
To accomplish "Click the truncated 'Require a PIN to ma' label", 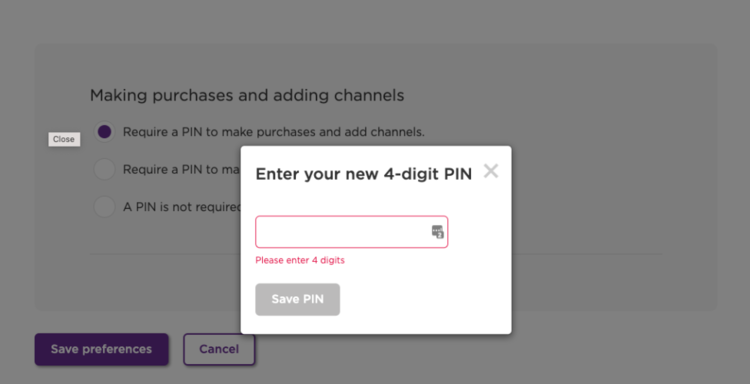I will pyautogui.click(x=182, y=169).
